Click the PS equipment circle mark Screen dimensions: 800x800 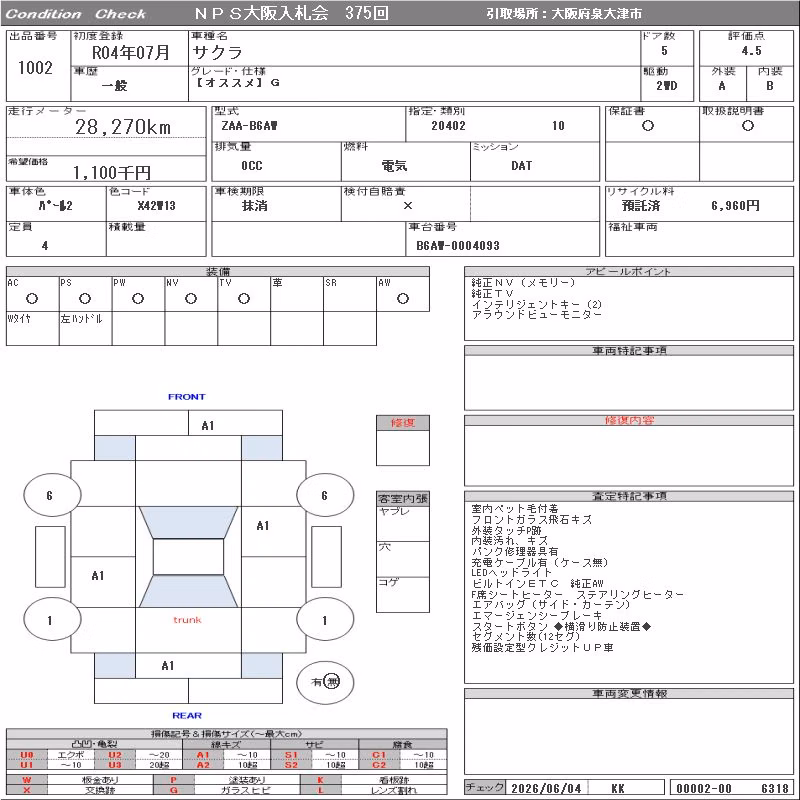coord(85,298)
